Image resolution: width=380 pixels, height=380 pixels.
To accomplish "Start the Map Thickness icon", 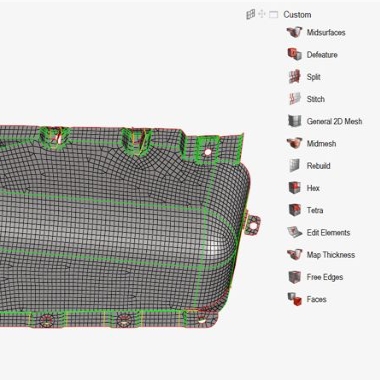I will pos(294,255).
